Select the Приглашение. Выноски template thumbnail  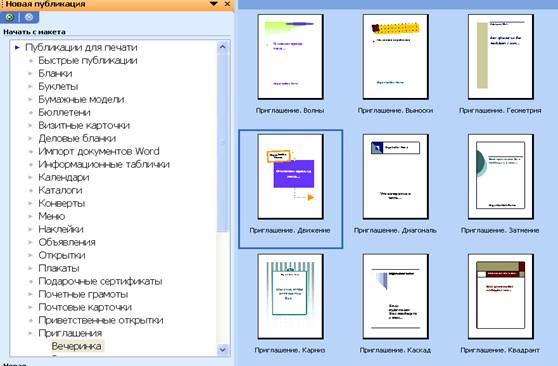click(395, 57)
